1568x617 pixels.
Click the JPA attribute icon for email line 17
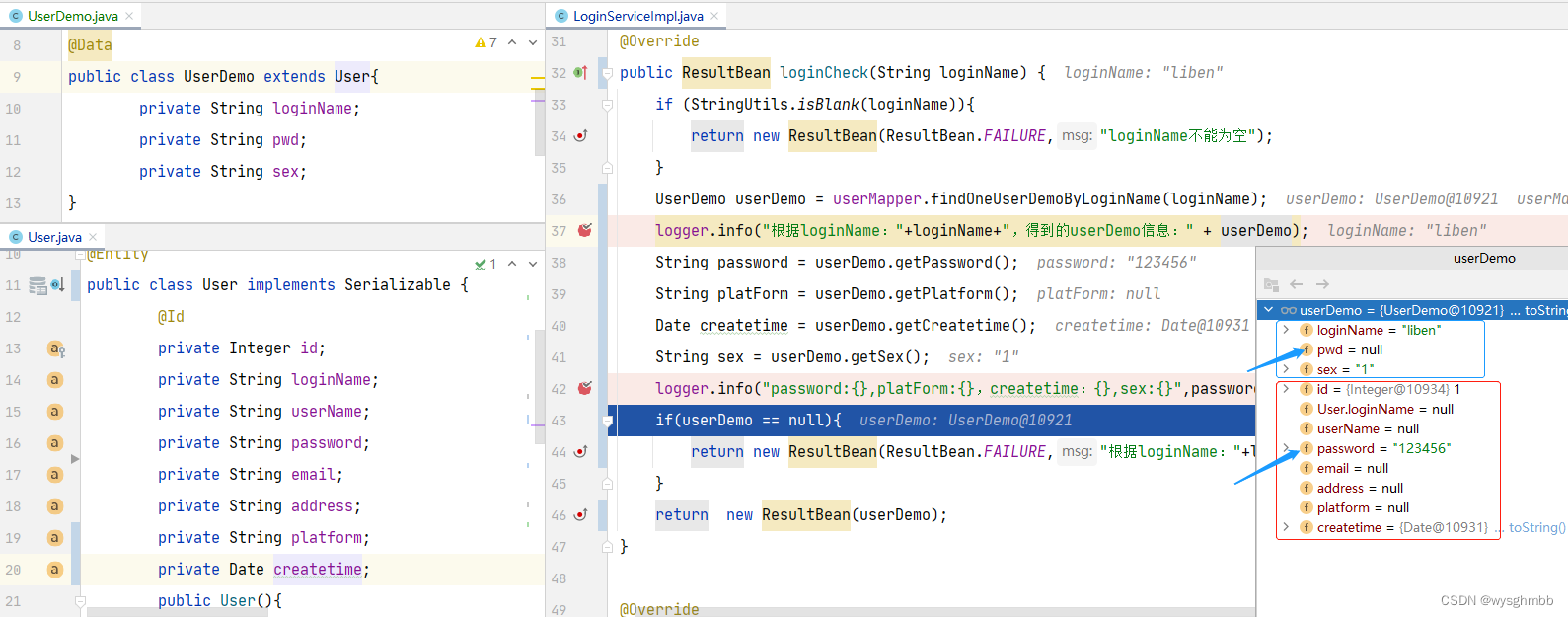click(x=55, y=475)
